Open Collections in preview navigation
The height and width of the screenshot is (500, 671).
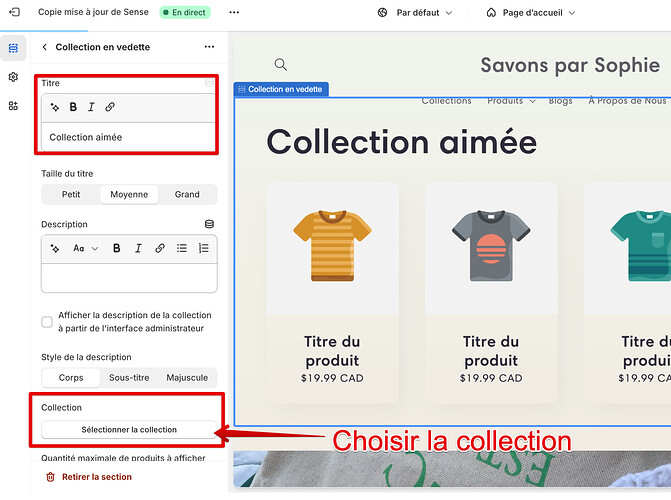pos(446,101)
